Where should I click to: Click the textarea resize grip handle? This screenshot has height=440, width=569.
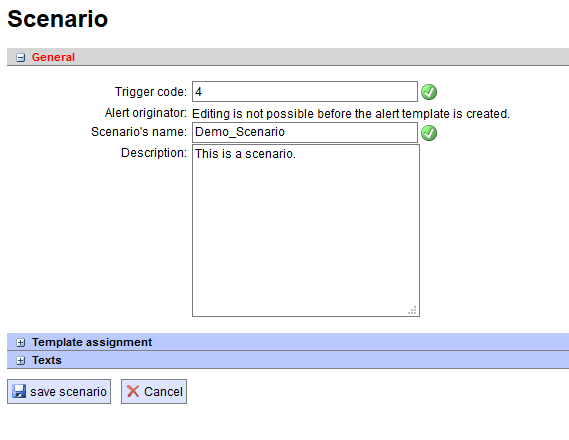412,310
